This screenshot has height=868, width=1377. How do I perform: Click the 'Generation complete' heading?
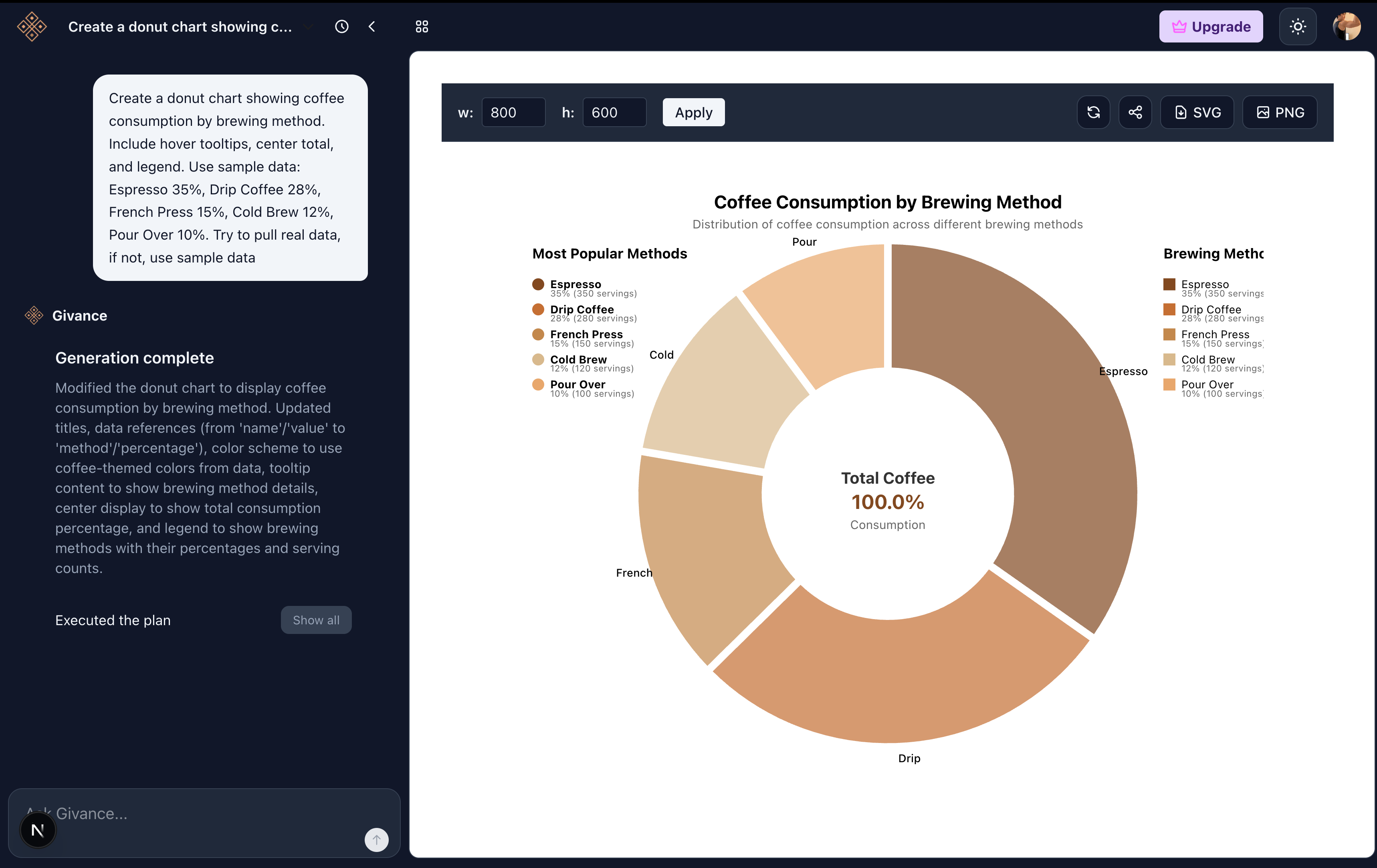click(x=134, y=358)
